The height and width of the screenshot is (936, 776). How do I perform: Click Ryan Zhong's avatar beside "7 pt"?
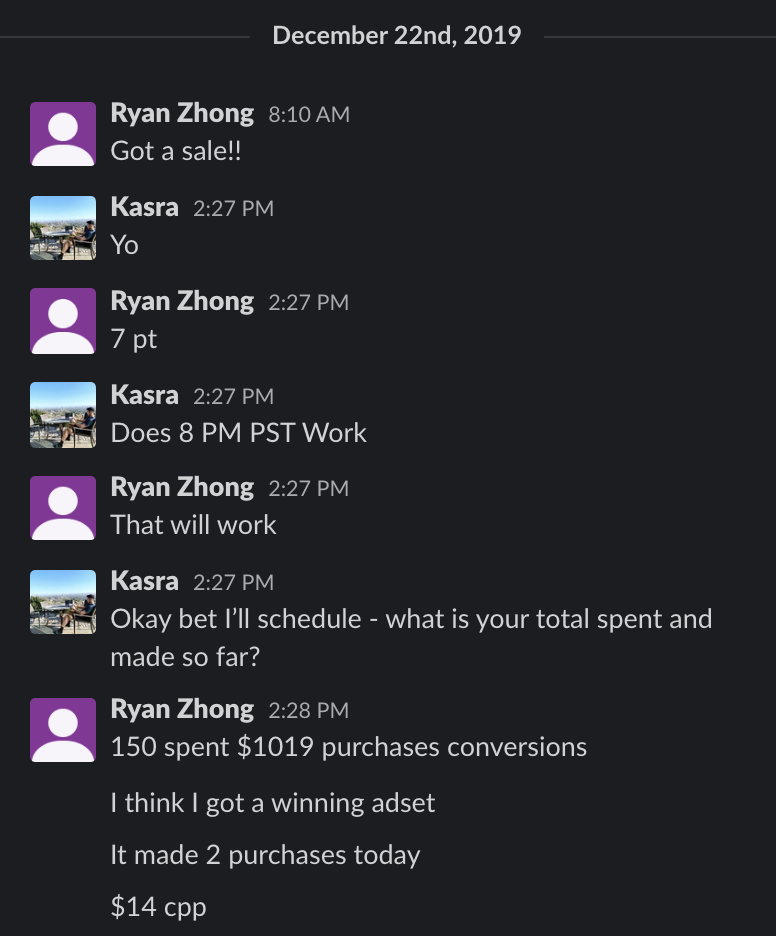click(63, 322)
